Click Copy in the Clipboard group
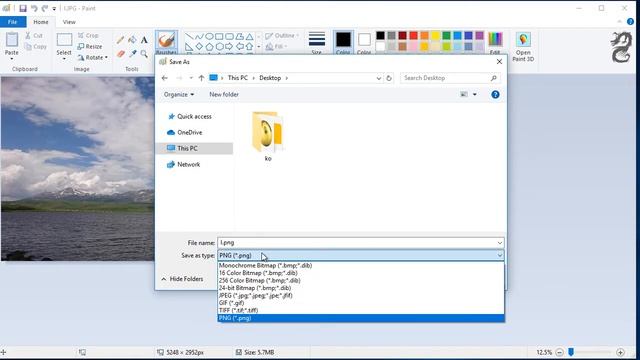Viewport: 640px width, 360px height. [36, 47]
